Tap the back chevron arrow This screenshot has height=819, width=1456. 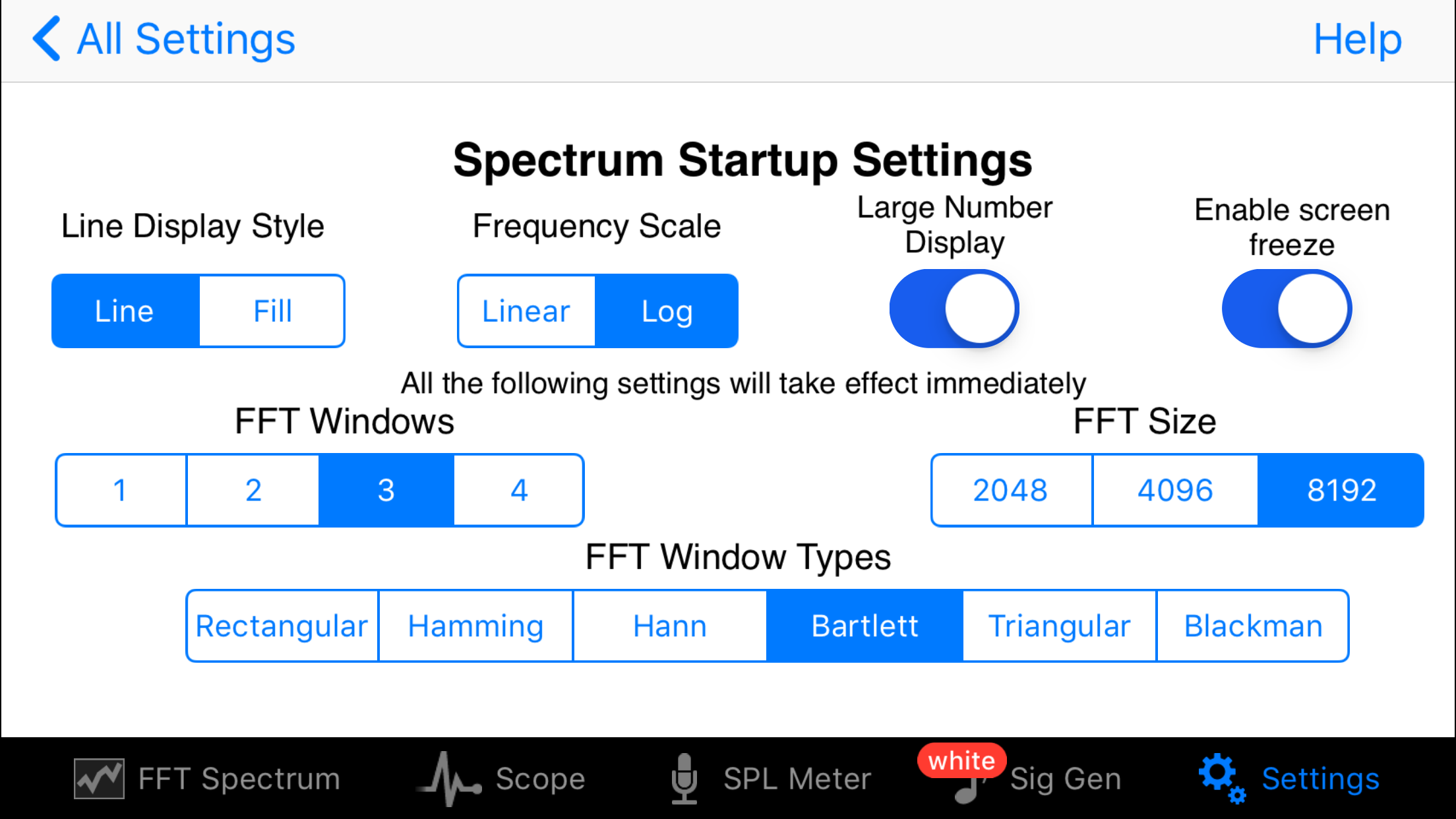click(x=46, y=39)
